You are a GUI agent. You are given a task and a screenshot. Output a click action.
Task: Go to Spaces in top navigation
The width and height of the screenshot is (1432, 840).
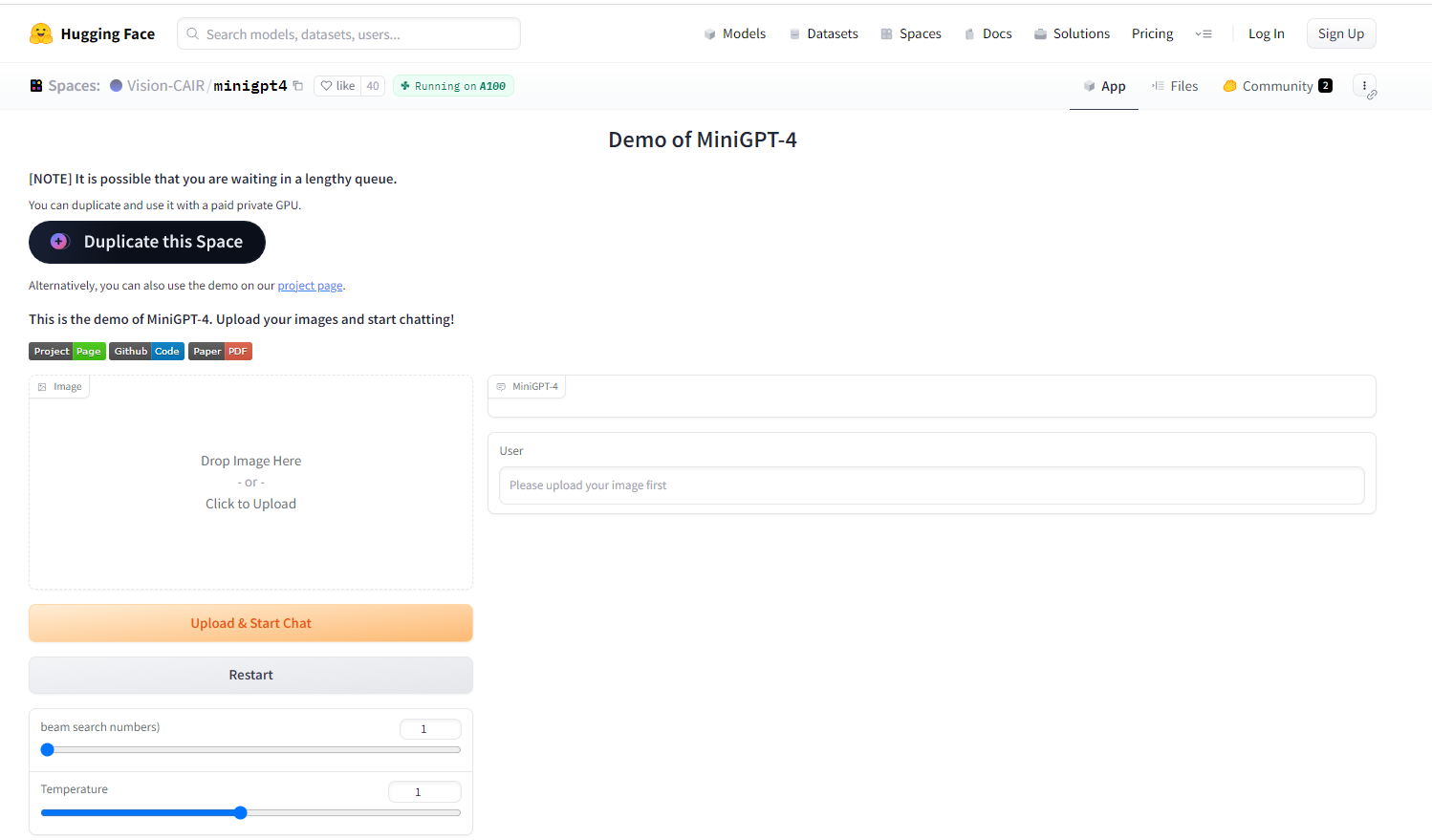coord(910,33)
